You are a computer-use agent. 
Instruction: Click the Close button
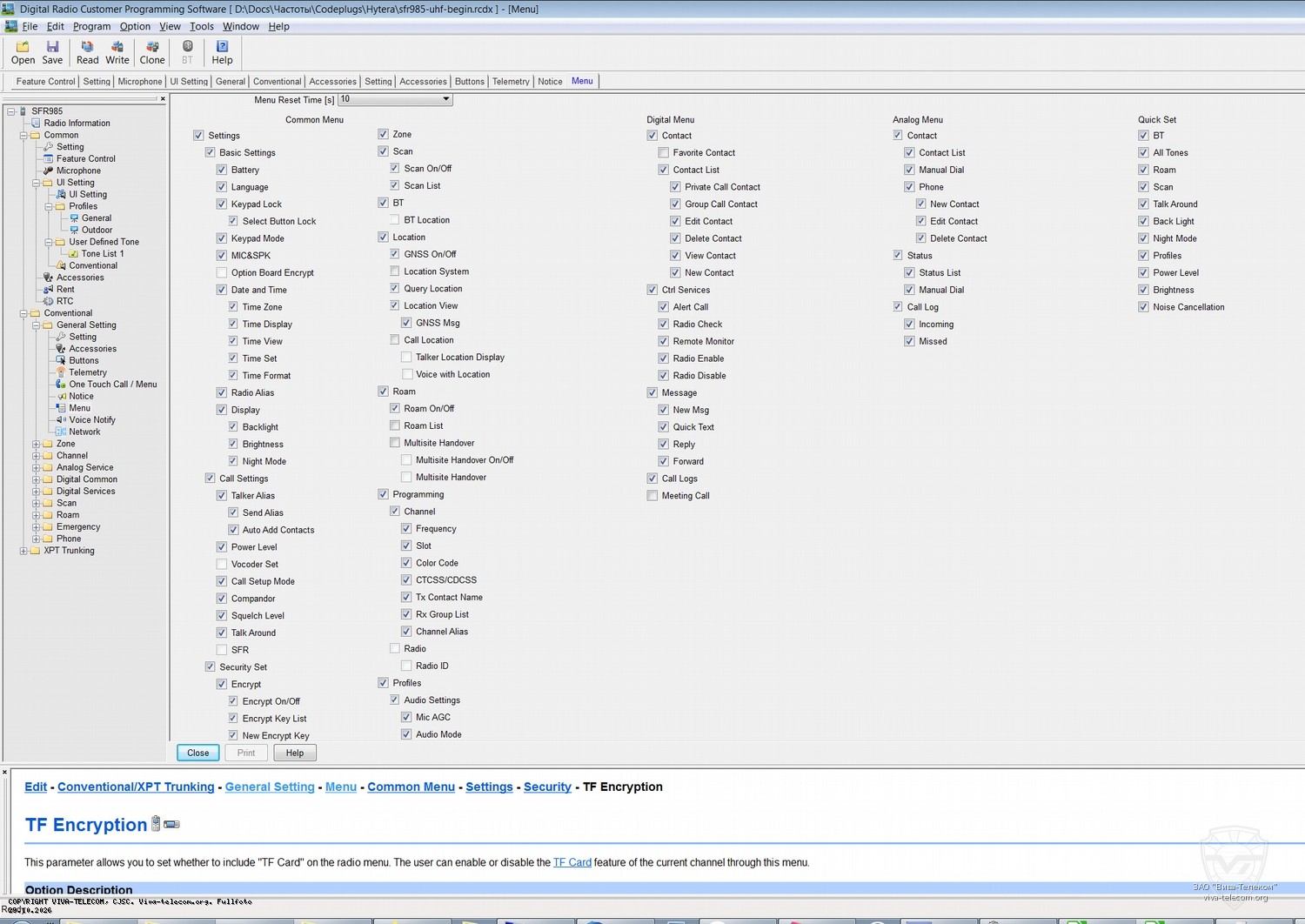click(198, 753)
